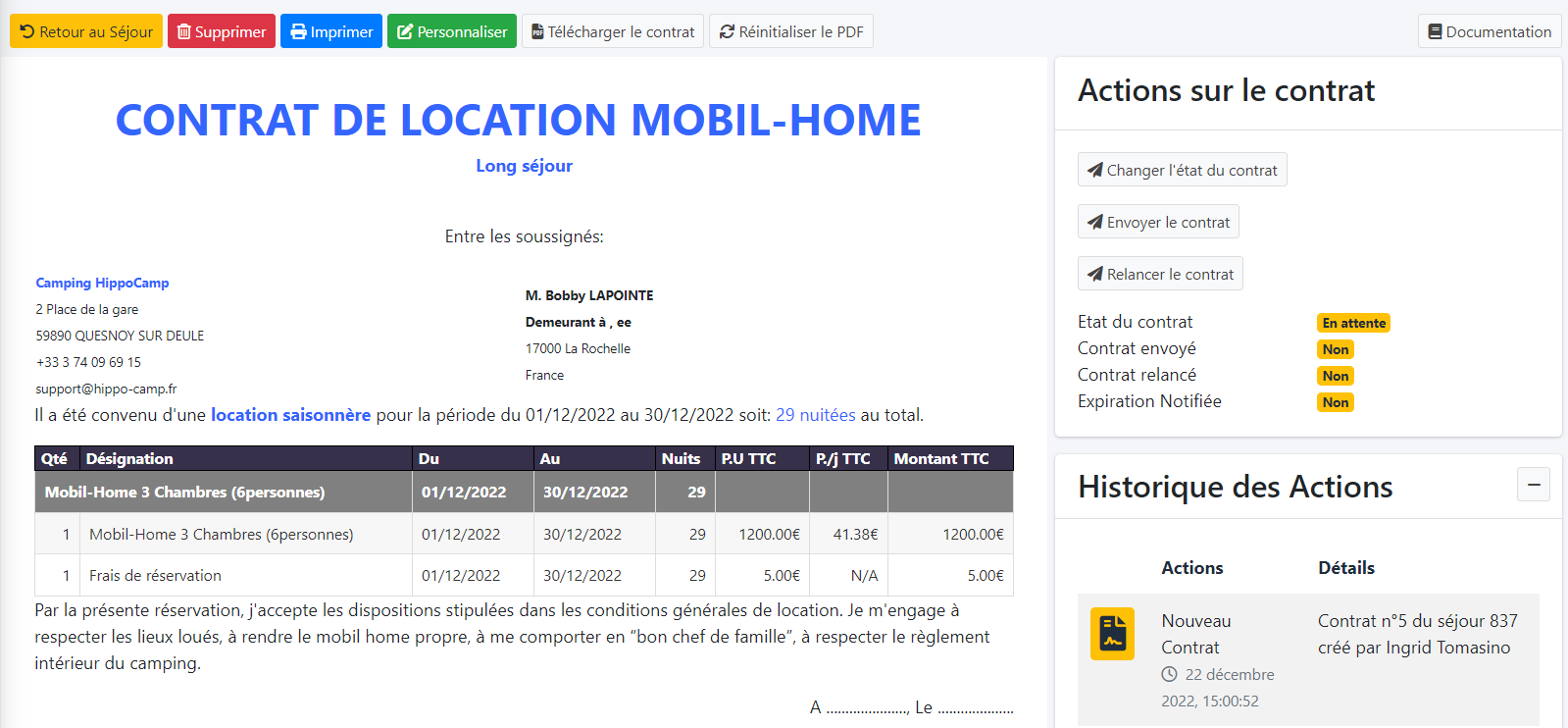Collapse the Historique des Actions panel
1568x728 pixels.
(x=1534, y=485)
